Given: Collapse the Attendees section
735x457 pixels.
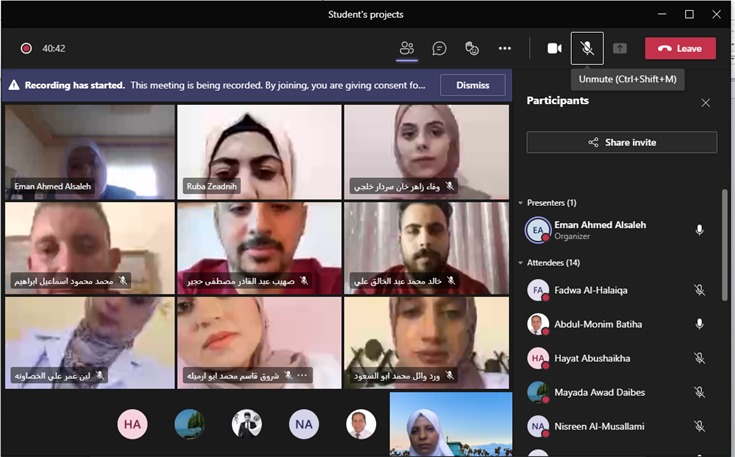Looking at the screenshot, I should click(521, 263).
